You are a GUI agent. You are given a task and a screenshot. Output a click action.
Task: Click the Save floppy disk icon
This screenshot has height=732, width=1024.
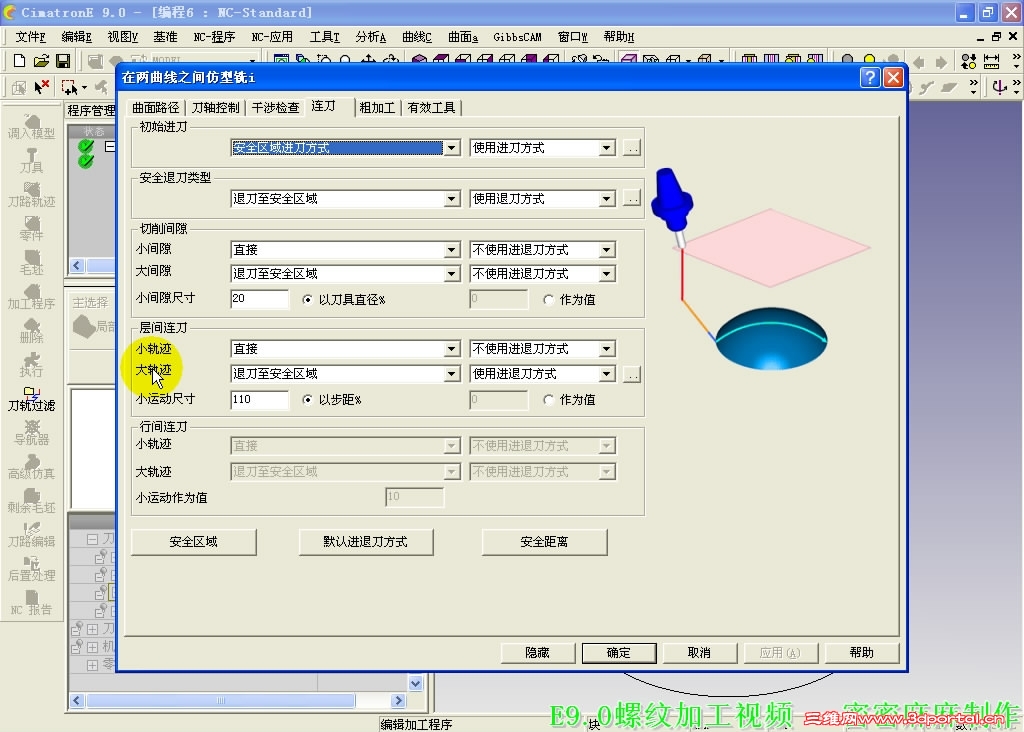63,61
